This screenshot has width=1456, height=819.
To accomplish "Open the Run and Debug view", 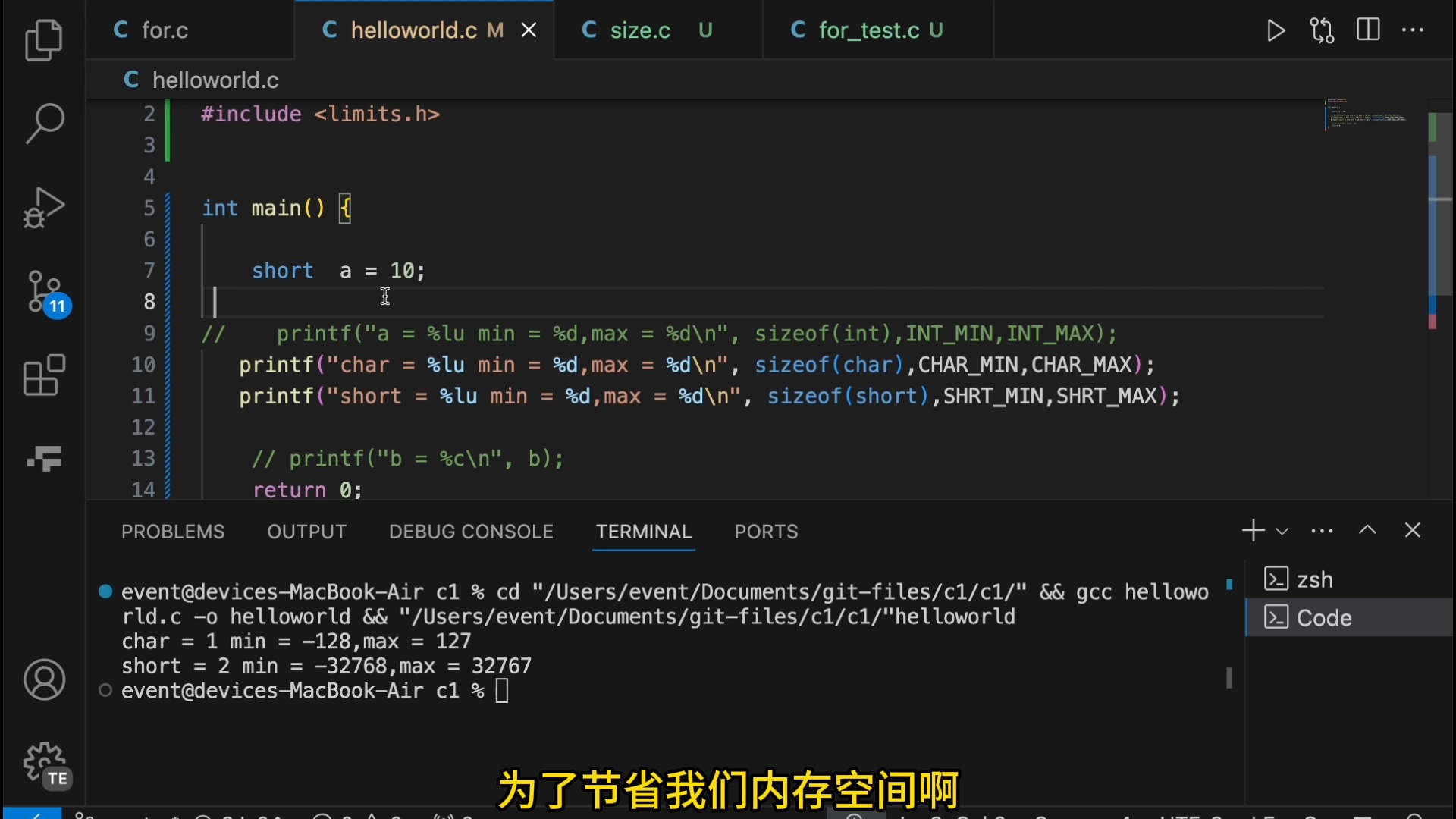I will tap(44, 207).
